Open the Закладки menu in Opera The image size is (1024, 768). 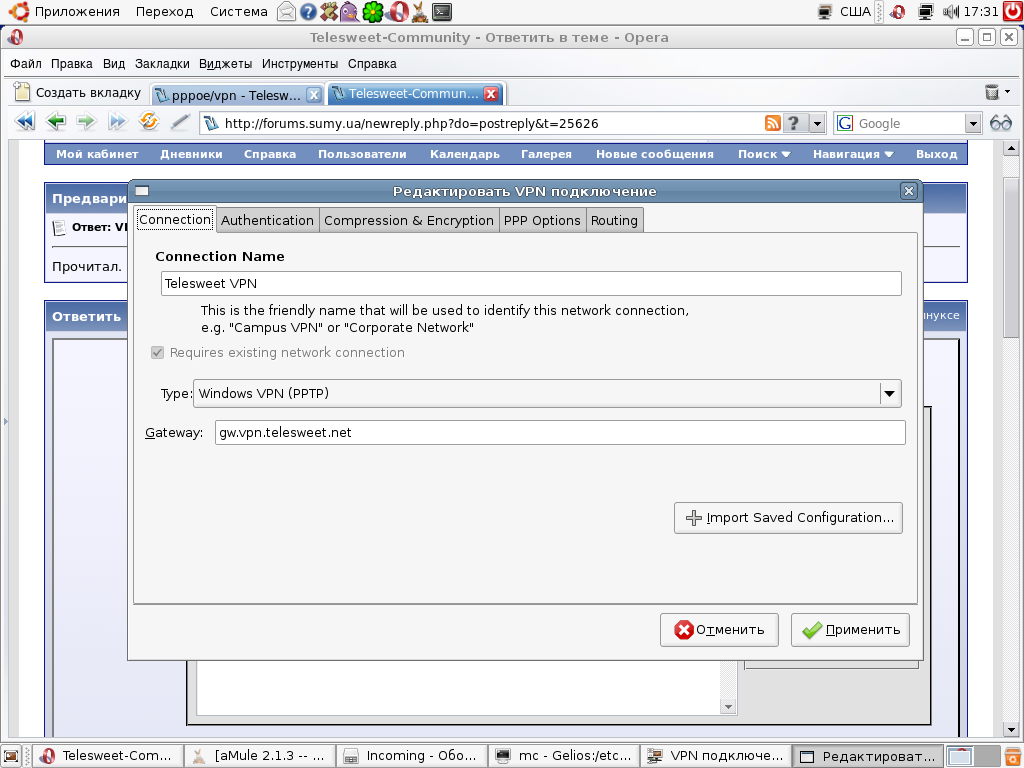(162, 63)
